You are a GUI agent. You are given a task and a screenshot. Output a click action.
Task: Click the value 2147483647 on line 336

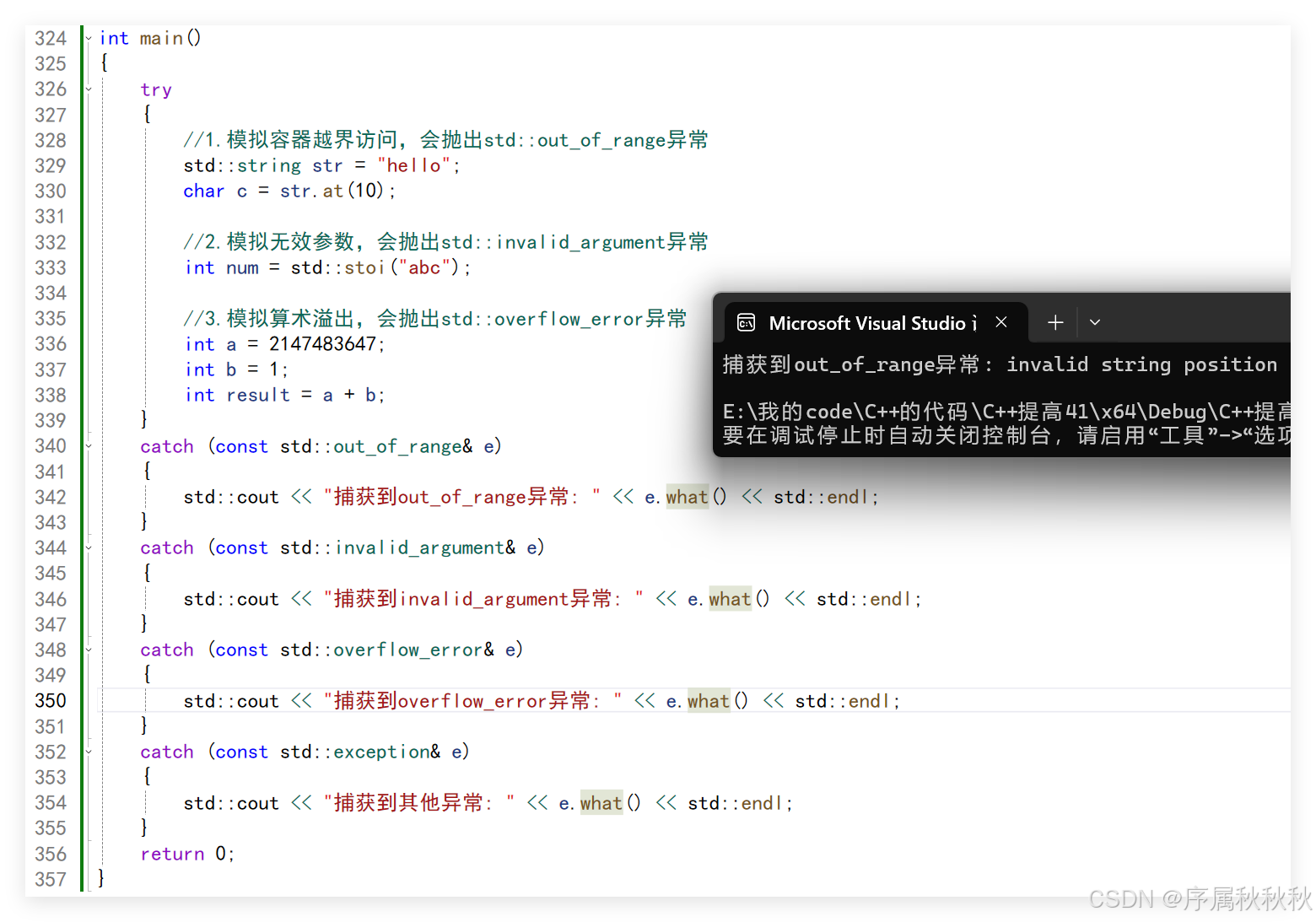pos(322,344)
